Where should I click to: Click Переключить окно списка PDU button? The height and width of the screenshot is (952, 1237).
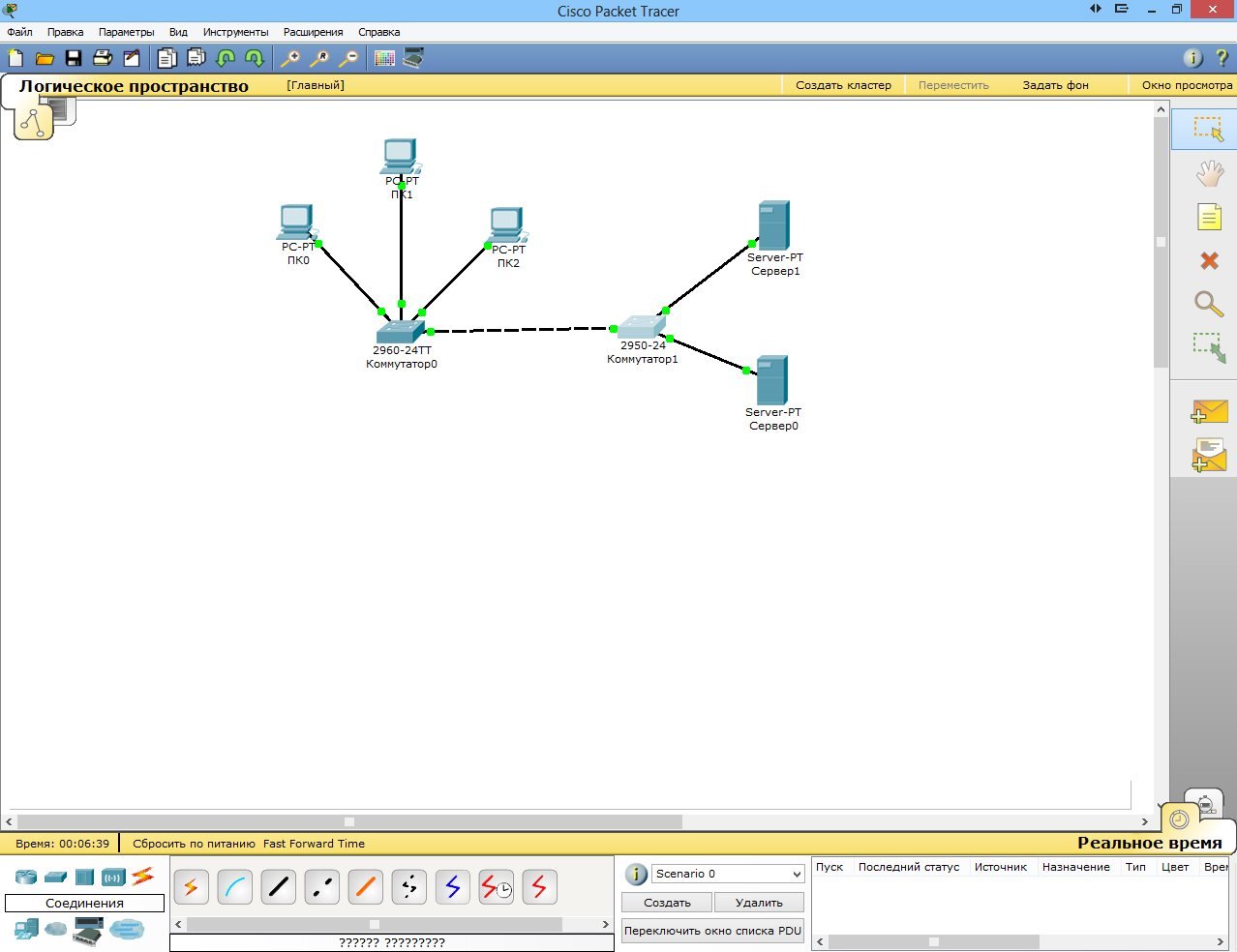pyautogui.click(x=712, y=931)
